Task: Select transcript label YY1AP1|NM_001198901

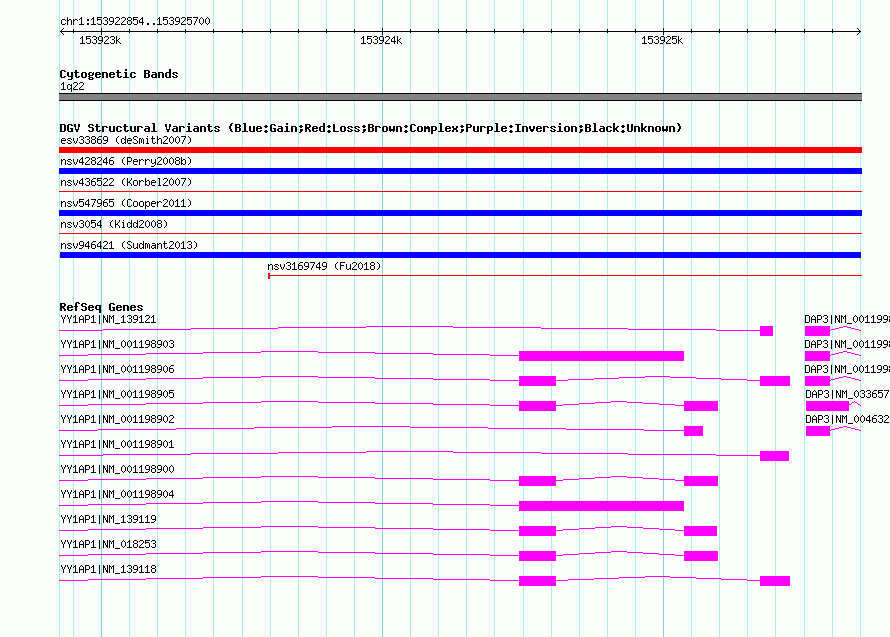Action: click(117, 444)
